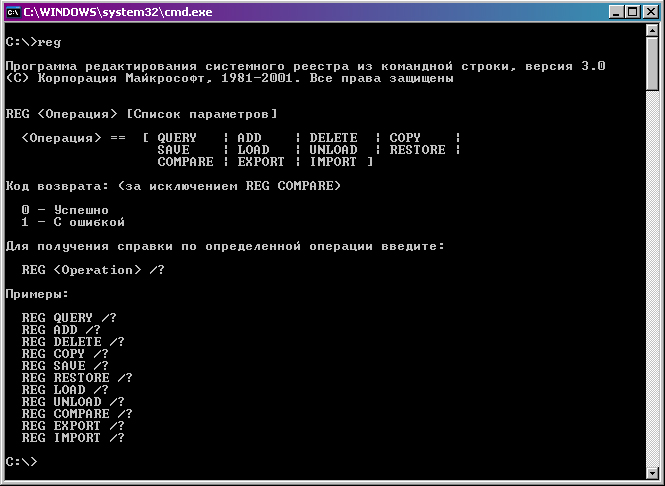Minimize the cmd.exe window
The height and width of the screenshot is (486, 665).
617,12
